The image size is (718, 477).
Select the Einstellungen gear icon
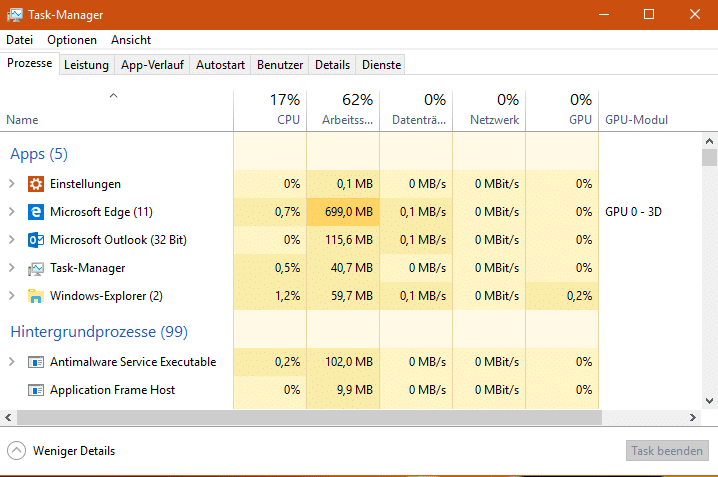tap(36, 184)
